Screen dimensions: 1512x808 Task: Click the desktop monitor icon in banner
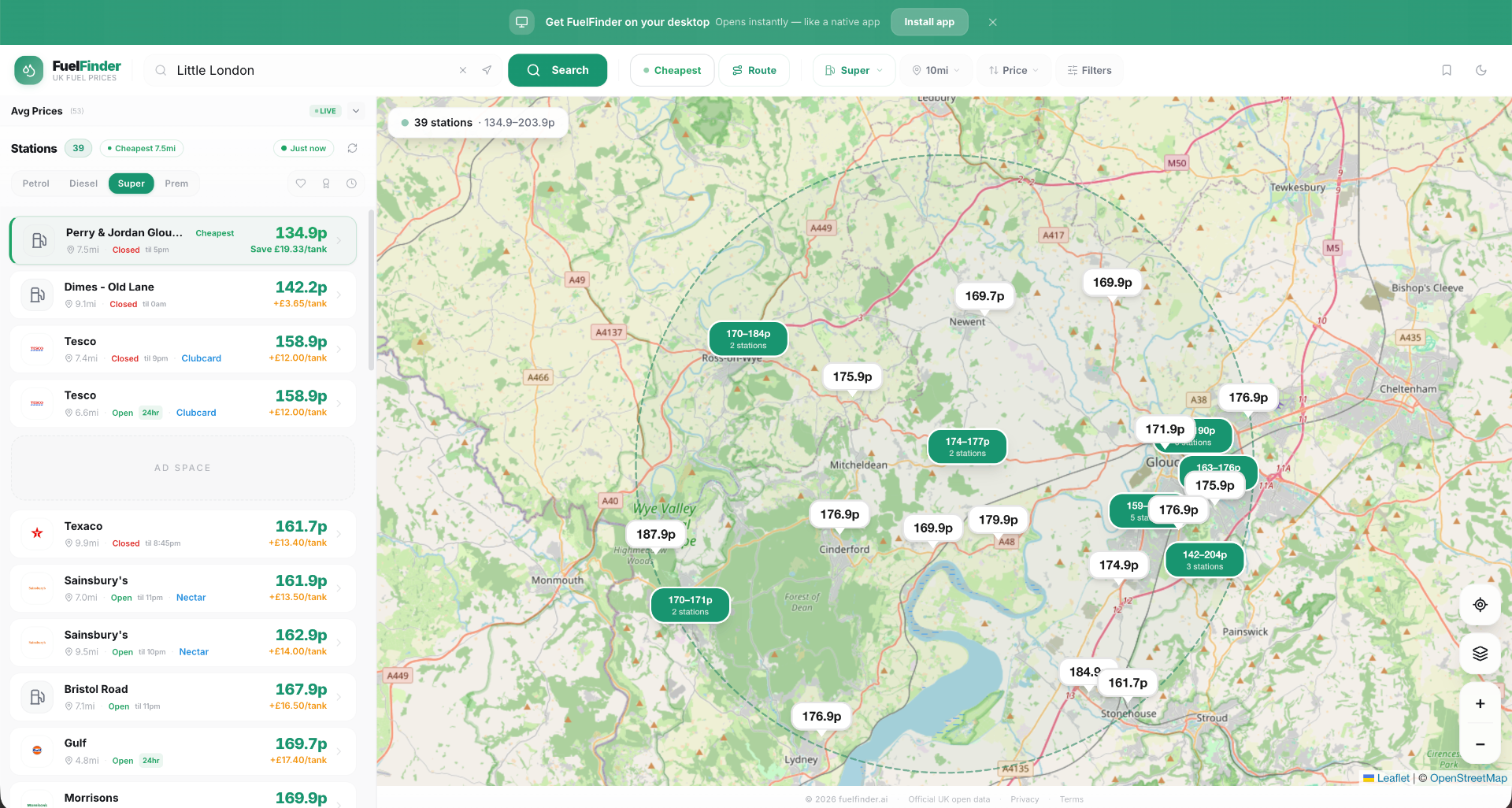(x=521, y=22)
